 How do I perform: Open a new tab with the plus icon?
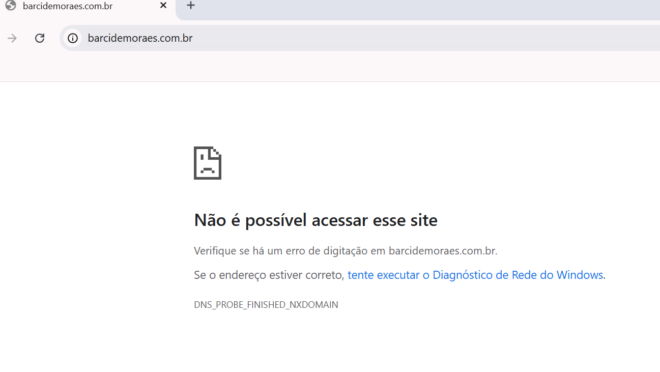tap(191, 5)
